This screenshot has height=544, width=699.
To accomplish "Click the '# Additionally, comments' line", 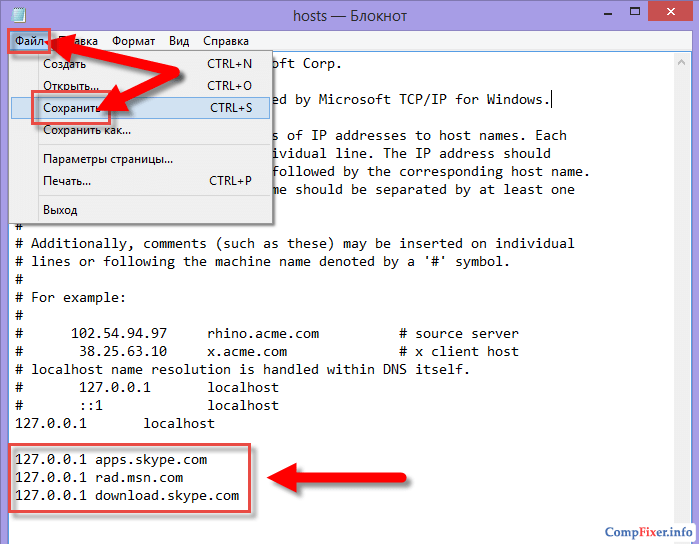I will pyautogui.click(x=295, y=243).
